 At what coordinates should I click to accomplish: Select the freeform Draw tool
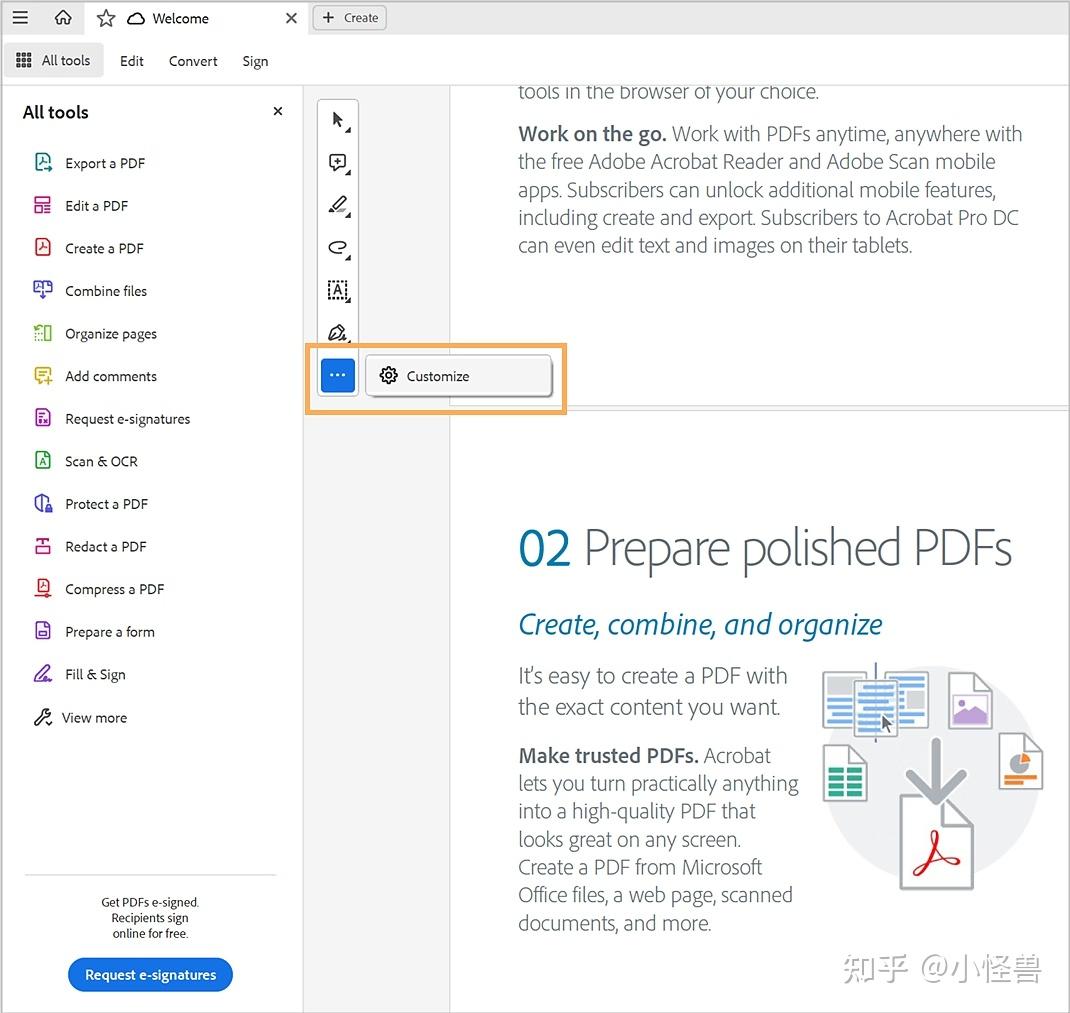point(336,247)
